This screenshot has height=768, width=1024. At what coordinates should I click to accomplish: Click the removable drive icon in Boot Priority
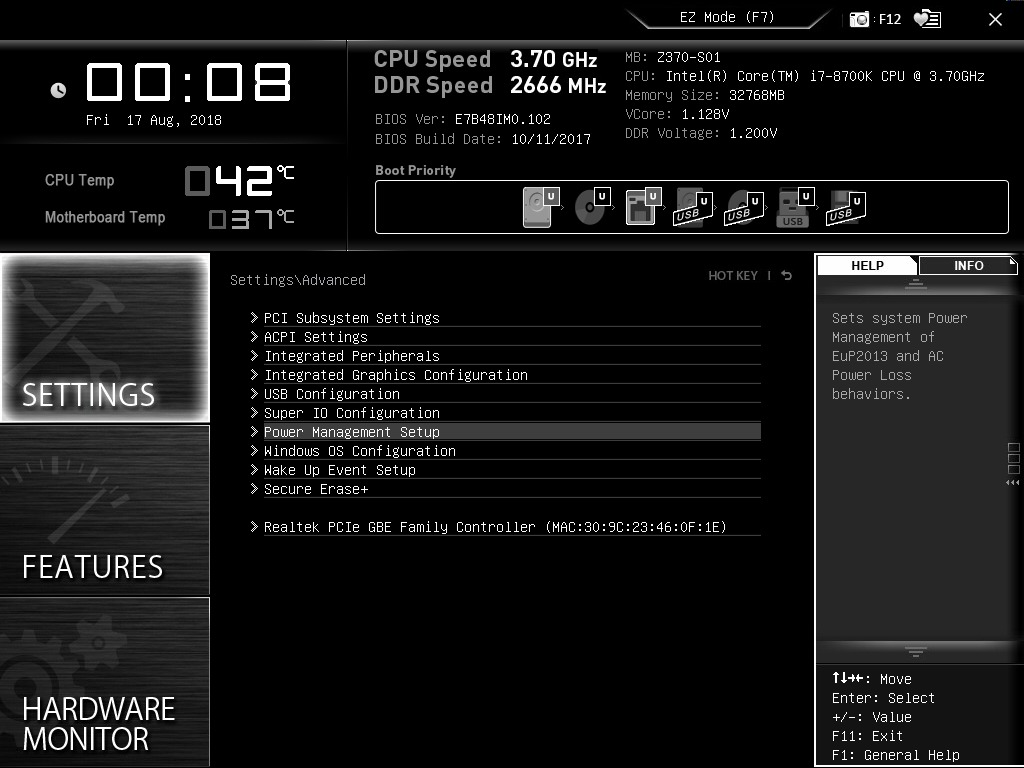point(640,206)
